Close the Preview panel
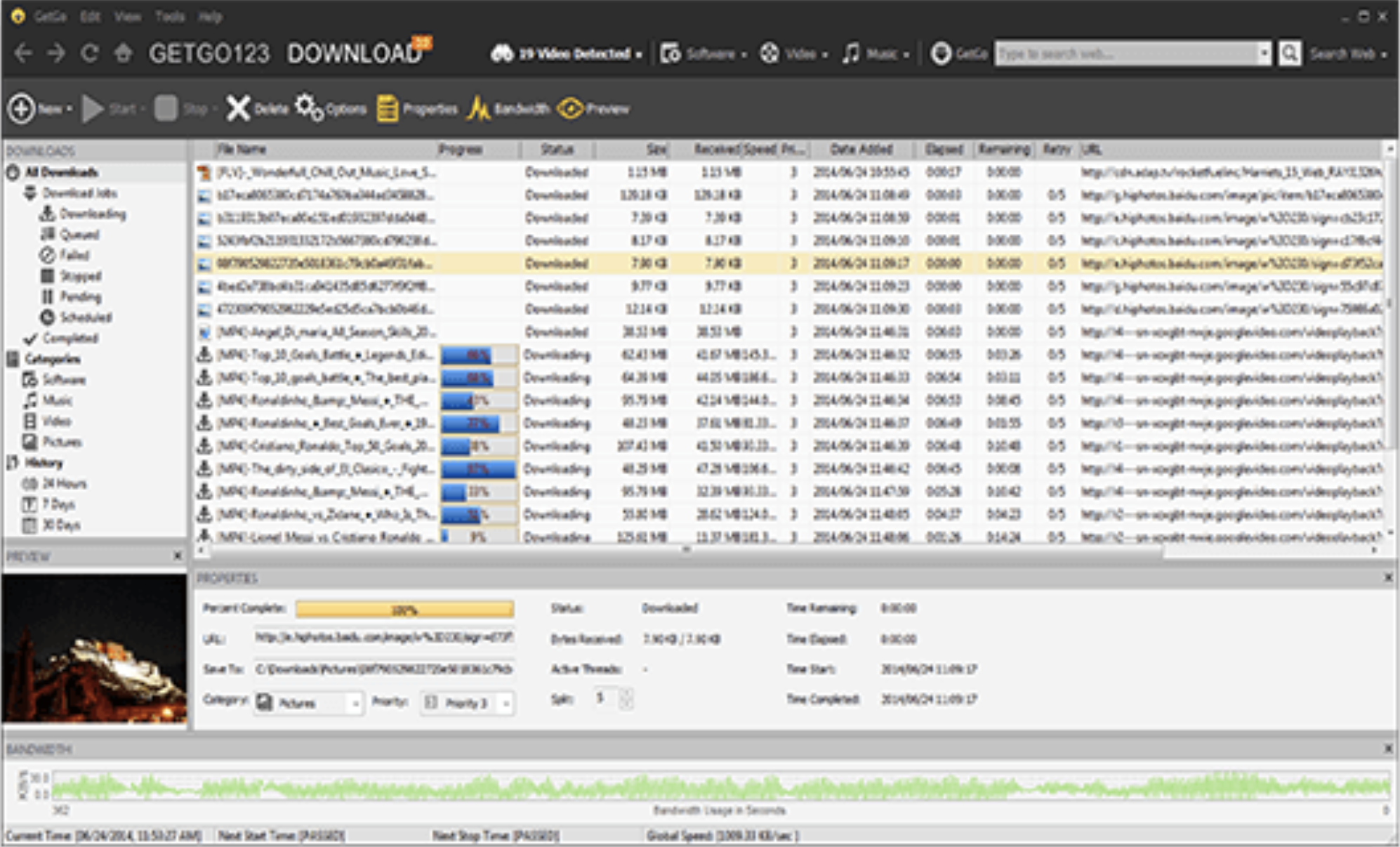This screenshot has height=847, width=1400. tap(178, 556)
